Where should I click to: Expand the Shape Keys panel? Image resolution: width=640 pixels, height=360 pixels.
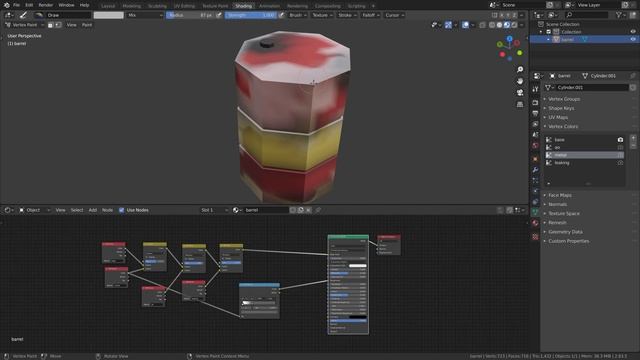(x=561, y=108)
